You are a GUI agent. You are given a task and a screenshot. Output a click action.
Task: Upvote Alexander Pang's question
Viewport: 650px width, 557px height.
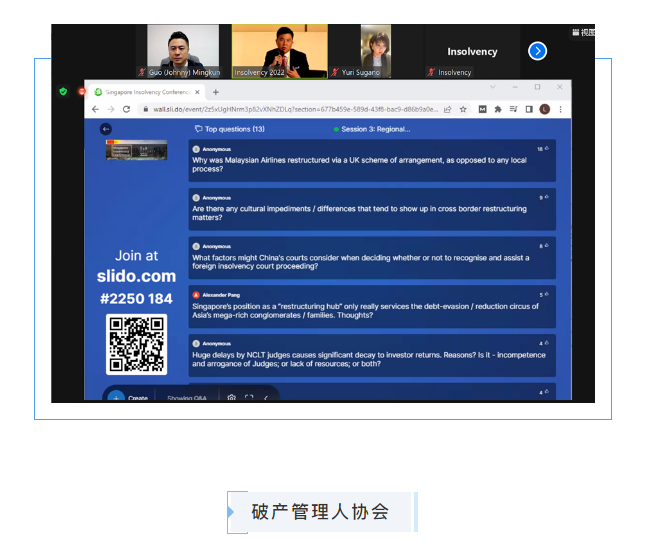[x=546, y=295]
